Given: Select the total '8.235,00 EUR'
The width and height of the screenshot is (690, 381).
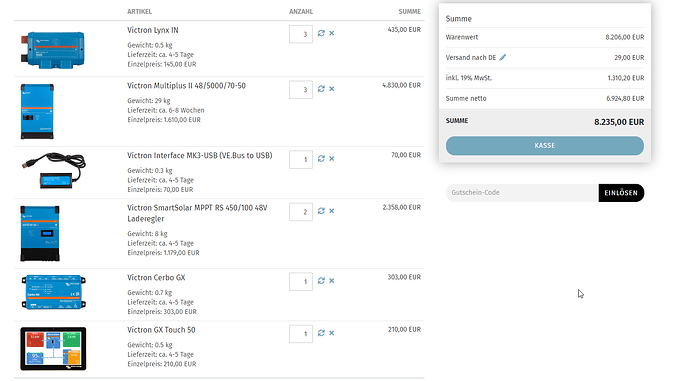Looking at the screenshot, I should 619,122.
